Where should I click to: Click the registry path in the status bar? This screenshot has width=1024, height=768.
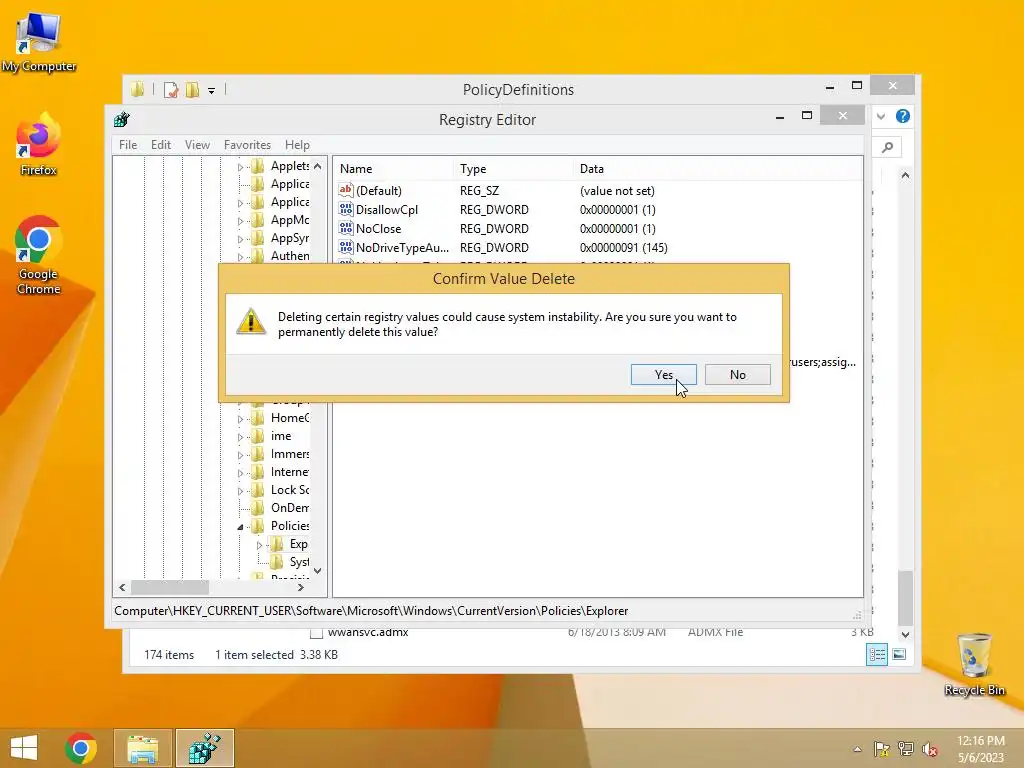click(x=371, y=611)
